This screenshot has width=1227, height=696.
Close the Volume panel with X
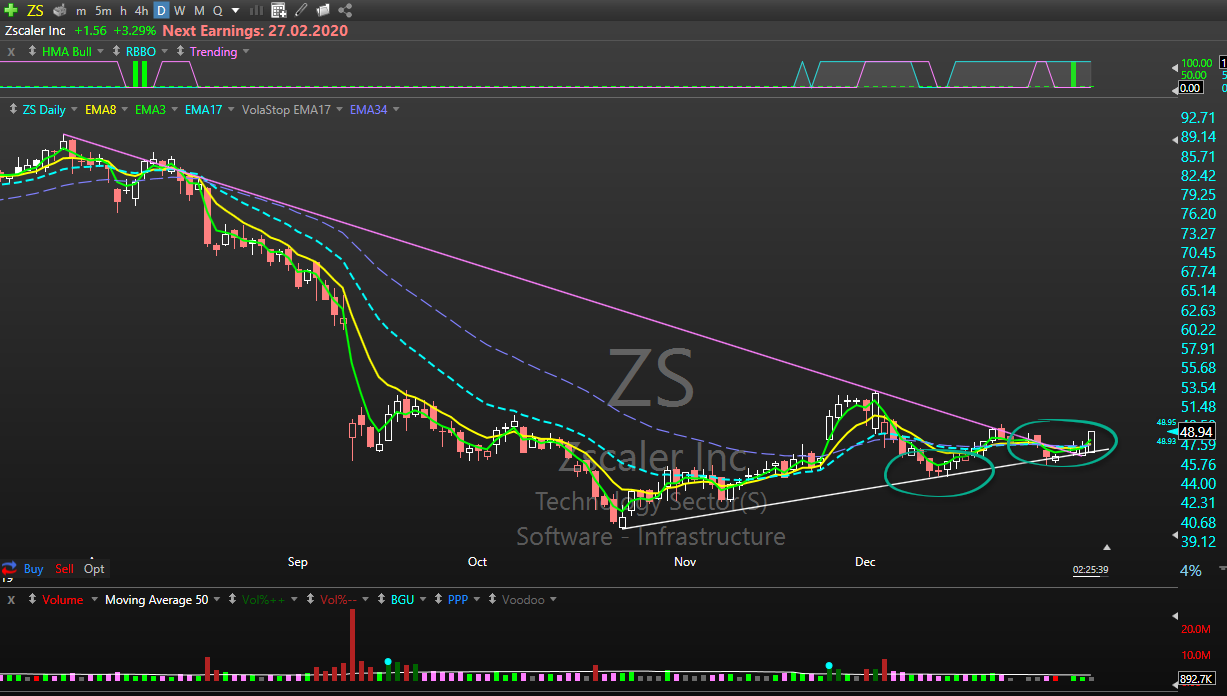(x=11, y=599)
